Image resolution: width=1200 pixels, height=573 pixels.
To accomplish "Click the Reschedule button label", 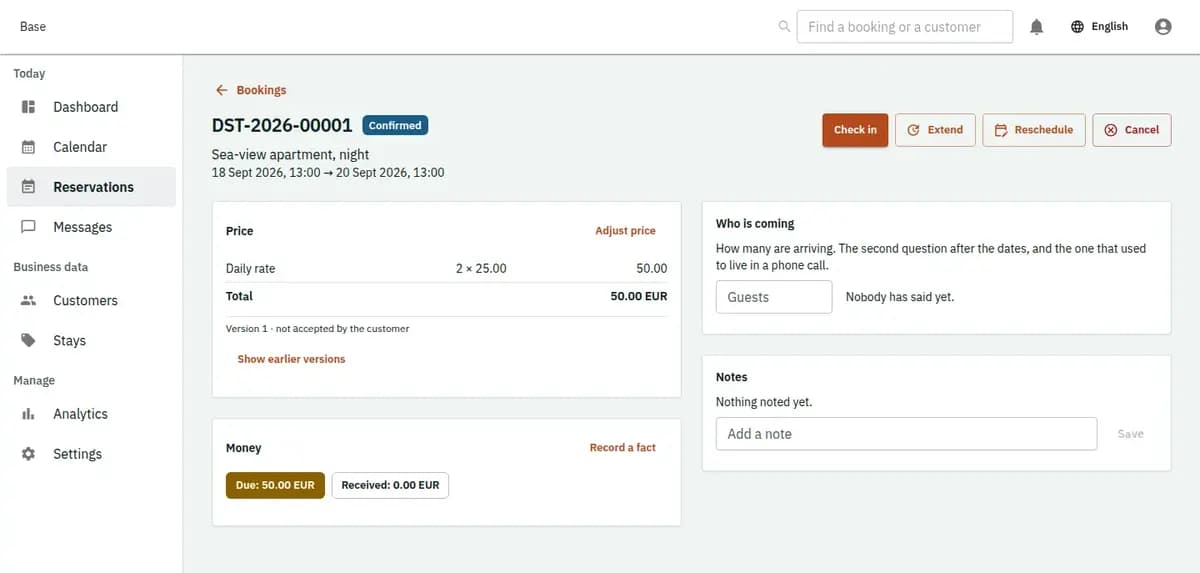I will (1043, 130).
